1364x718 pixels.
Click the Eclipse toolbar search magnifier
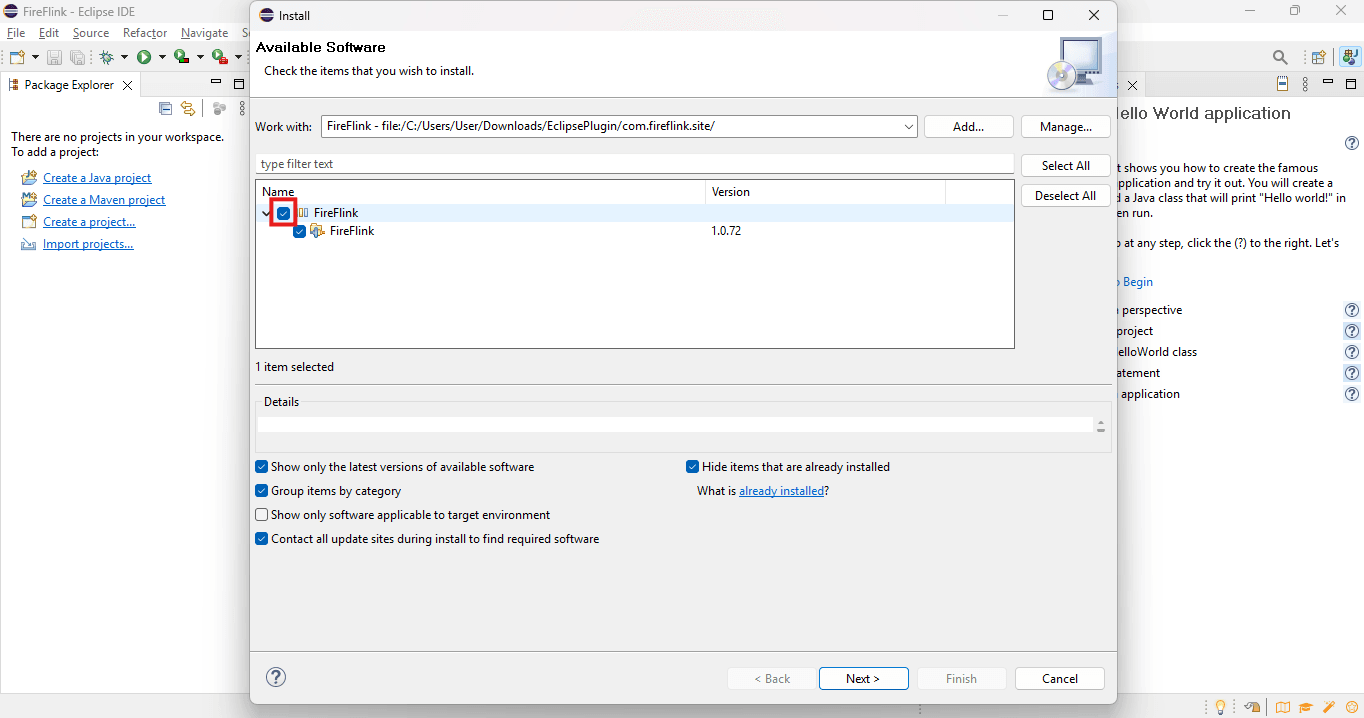click(1280, 57)
